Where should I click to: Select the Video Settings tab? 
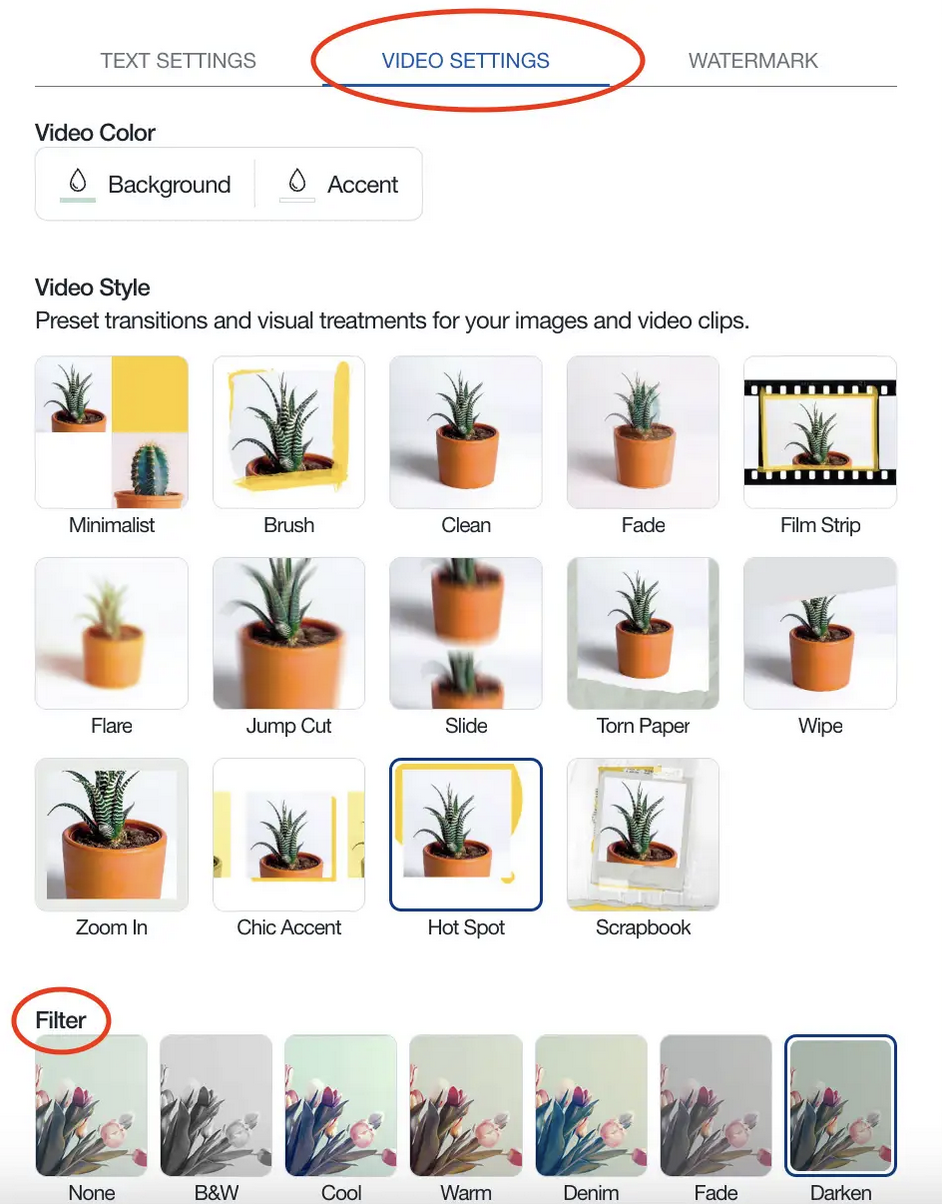466,61
